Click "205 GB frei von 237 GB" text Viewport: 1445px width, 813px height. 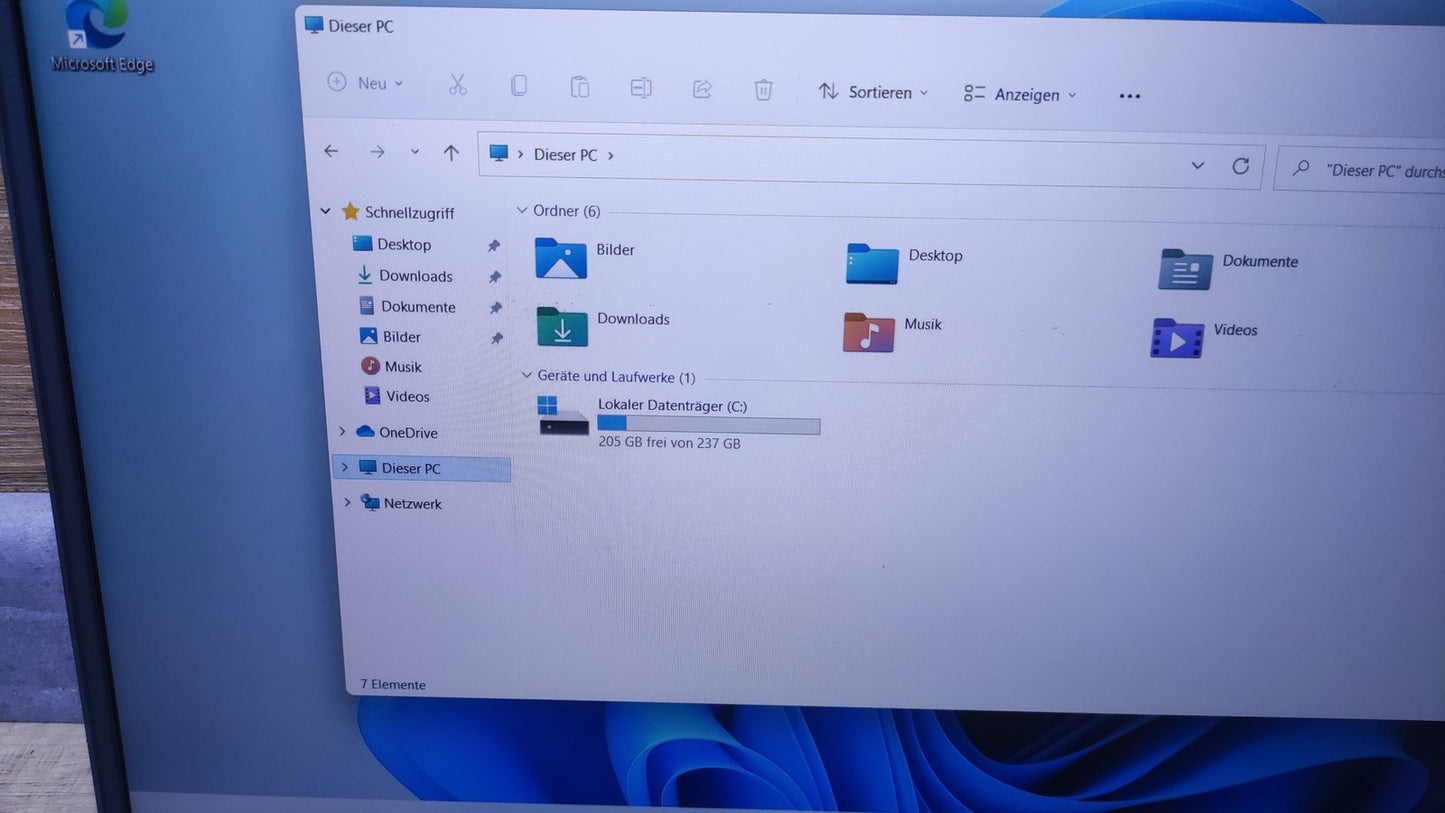tap(669, 442)
